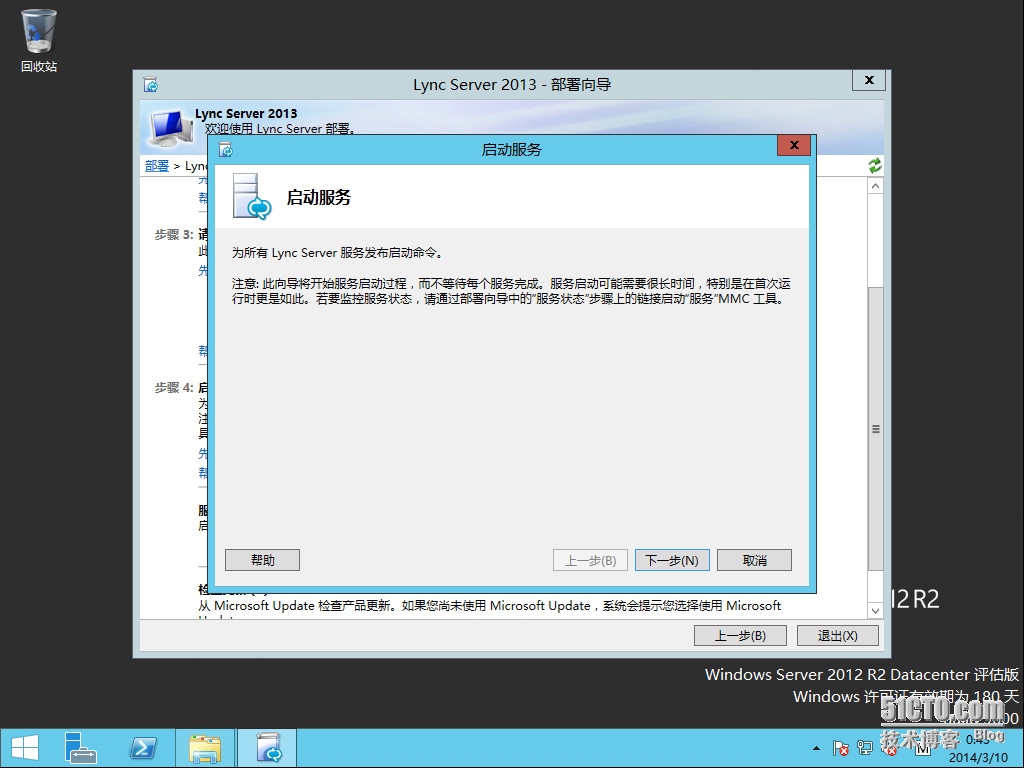
Task: Click the scroll-down arrow of the wizard scrollbar
Action: [x=875, y=611]
